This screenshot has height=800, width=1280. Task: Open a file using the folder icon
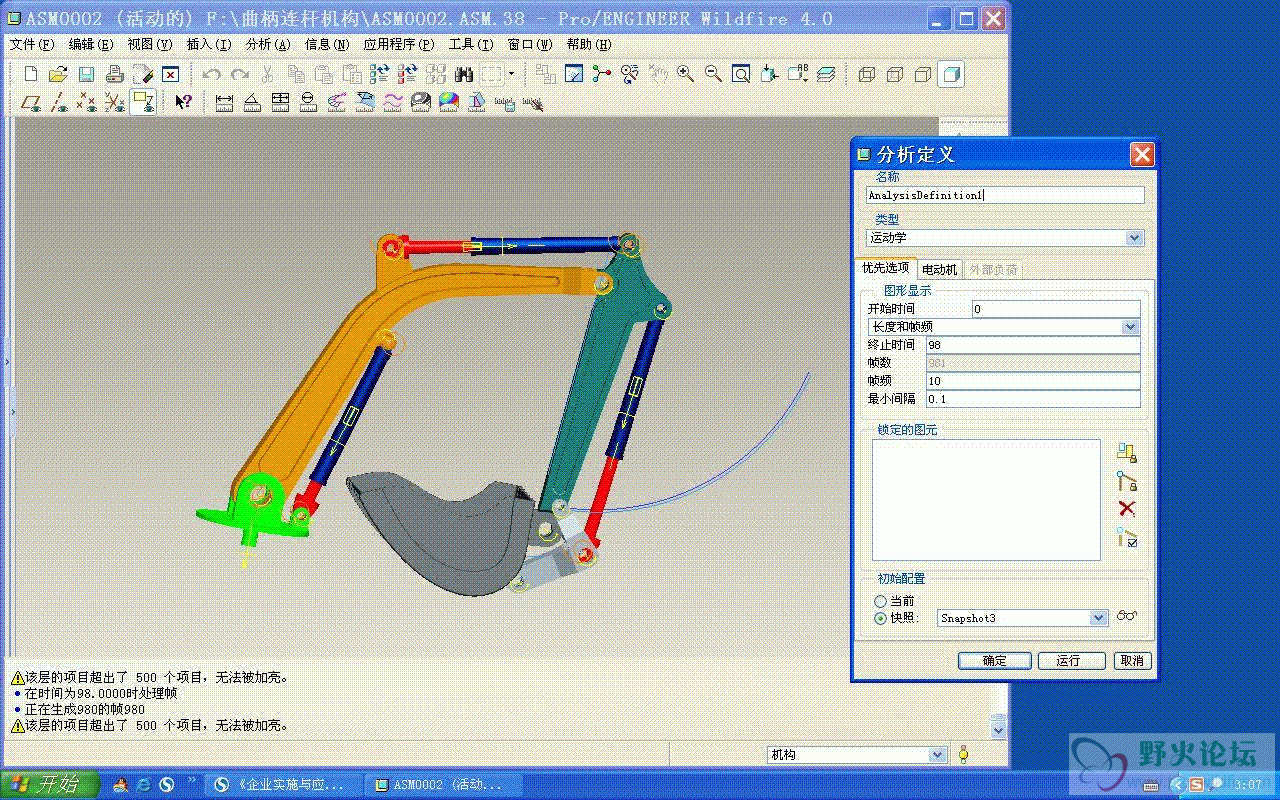point(58,74)
